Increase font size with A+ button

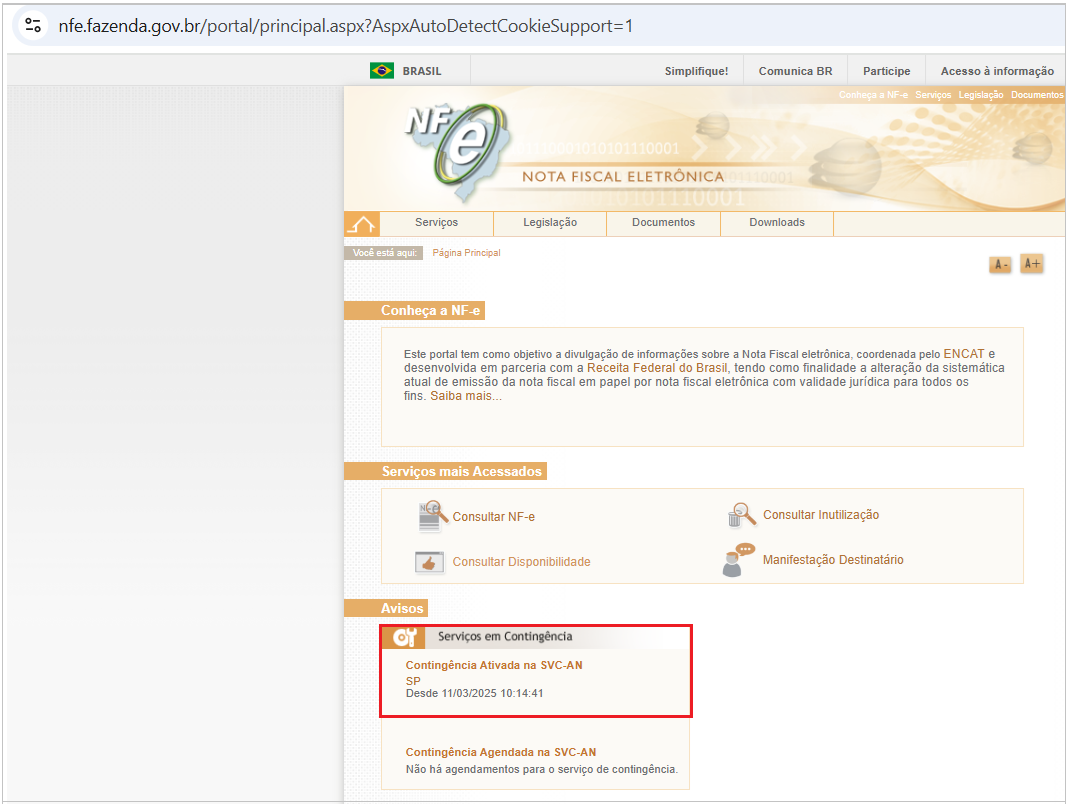1032,264
